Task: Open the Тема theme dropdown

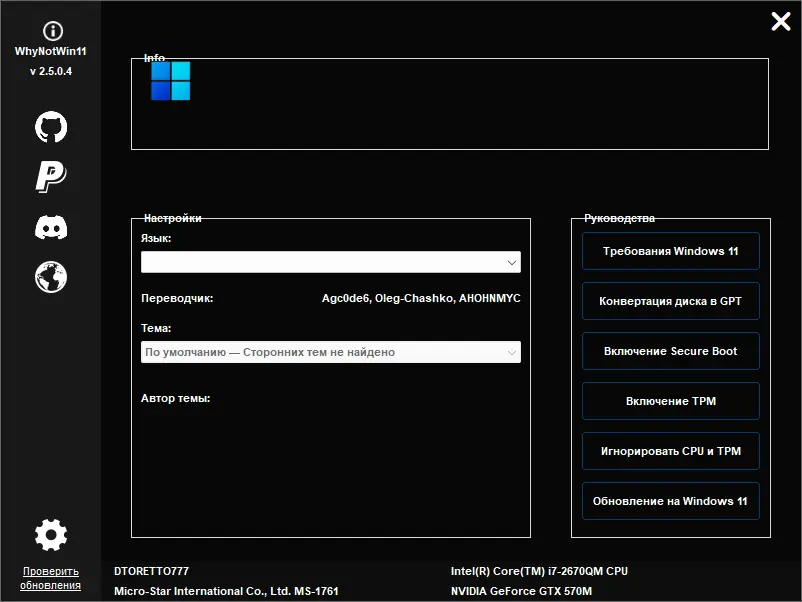Action: (x=331, y=352)
